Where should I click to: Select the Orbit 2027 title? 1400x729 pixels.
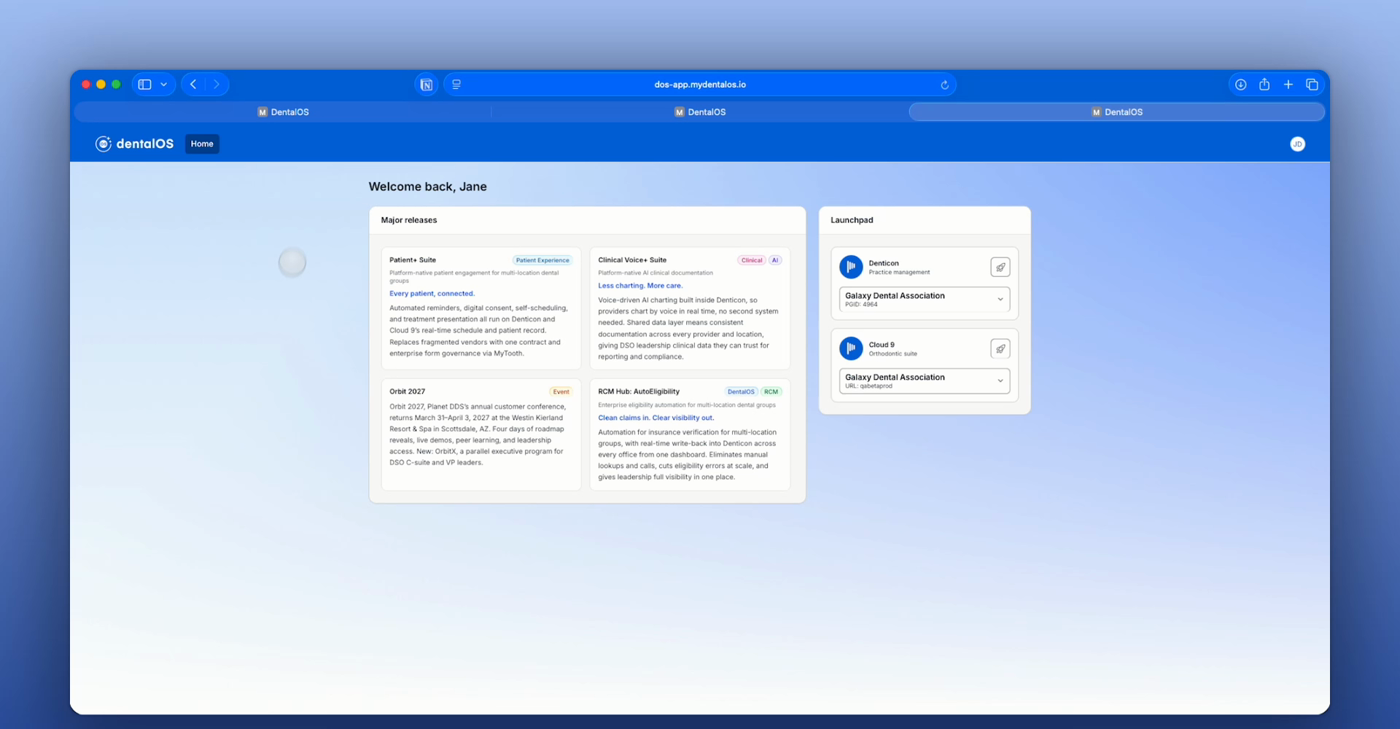click(407, 392)
